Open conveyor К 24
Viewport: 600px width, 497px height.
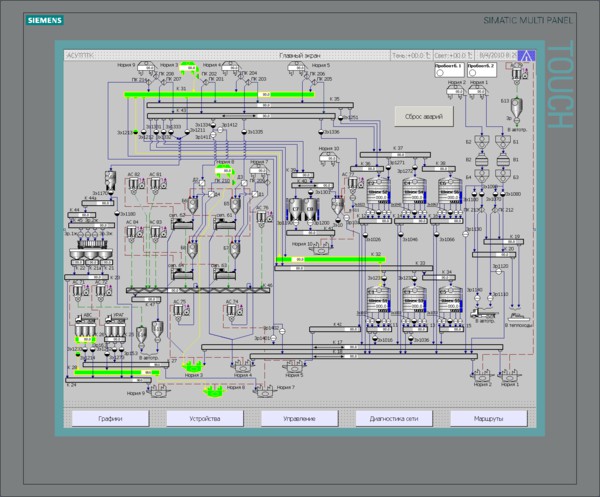point(108,380)
